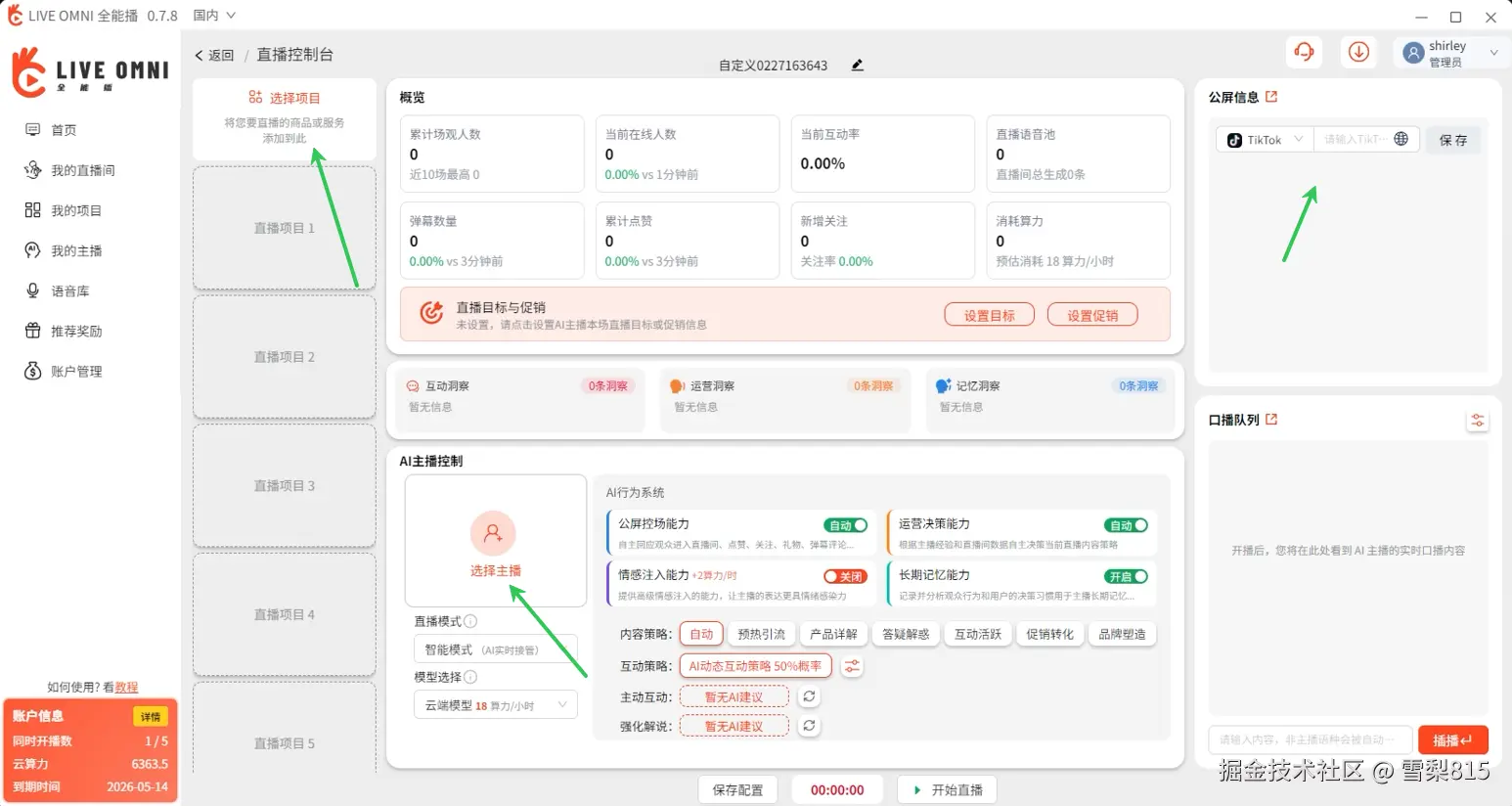
Task: Select 品牌塑造 content strategy
Action: click(x=1122, y=634)
